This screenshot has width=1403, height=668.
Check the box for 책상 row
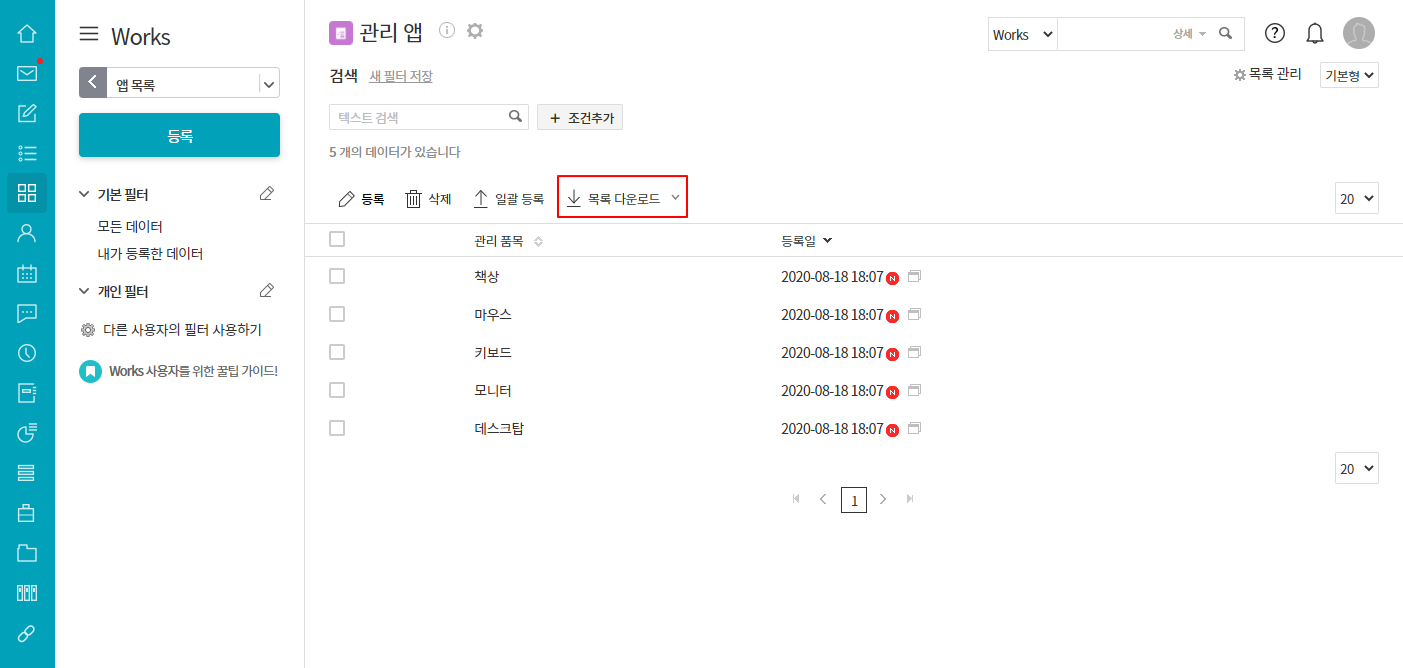tap(337, 276)
